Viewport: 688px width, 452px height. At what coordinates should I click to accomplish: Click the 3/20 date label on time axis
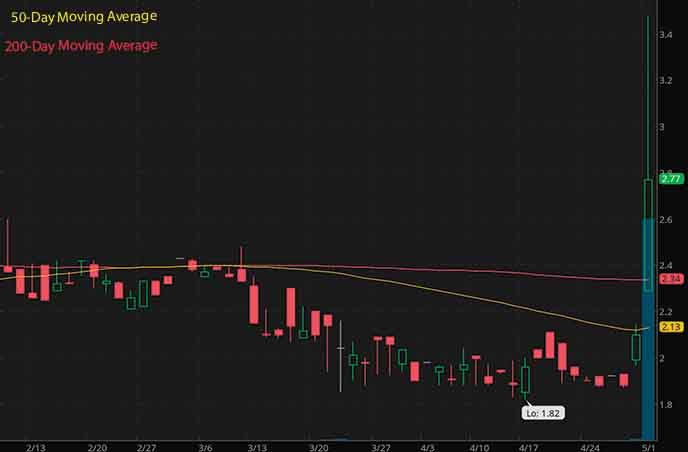[x=319, y=448]
